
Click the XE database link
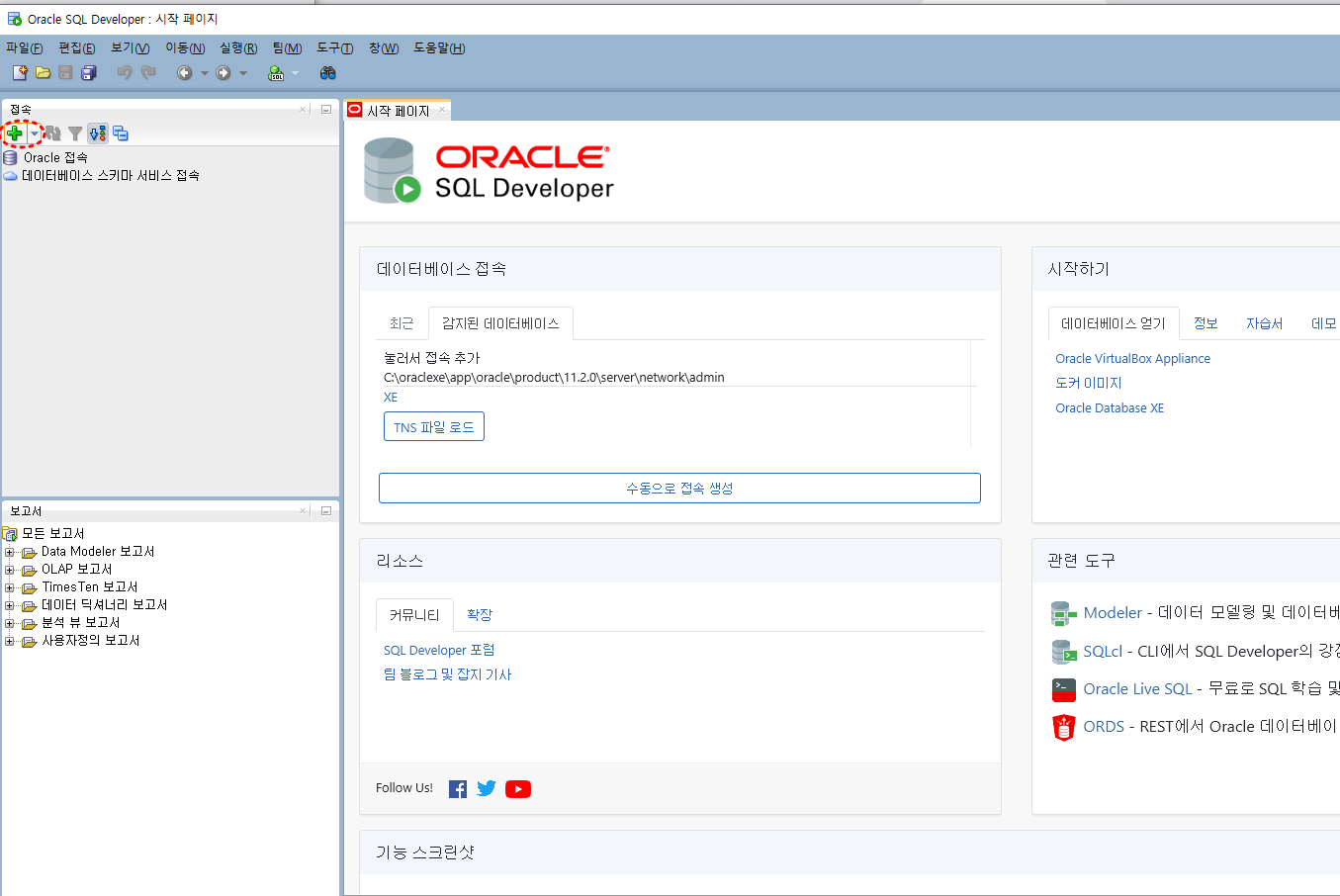point(391,397)
